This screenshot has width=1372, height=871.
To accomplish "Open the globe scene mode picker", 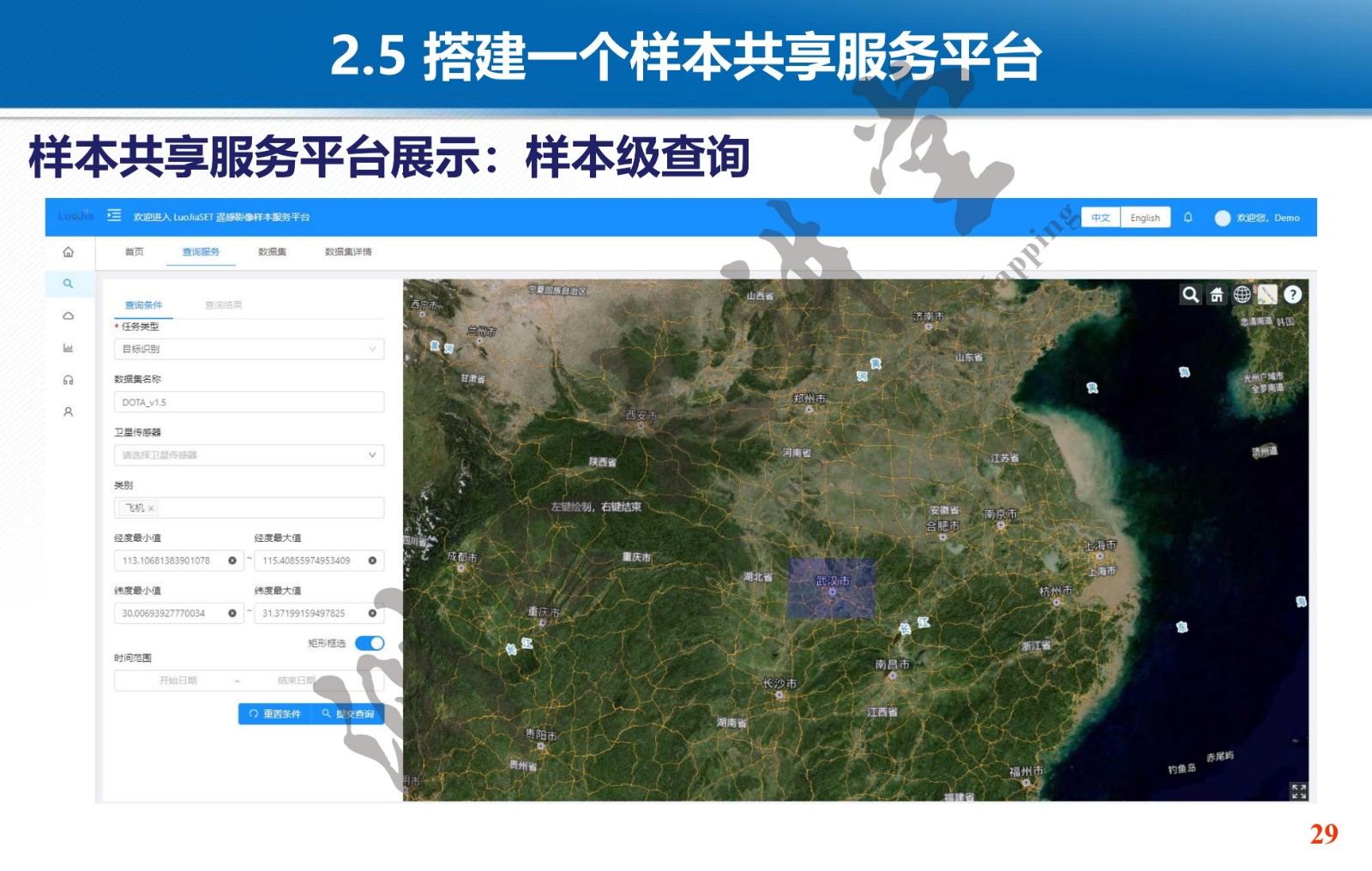I will 1242,295.
